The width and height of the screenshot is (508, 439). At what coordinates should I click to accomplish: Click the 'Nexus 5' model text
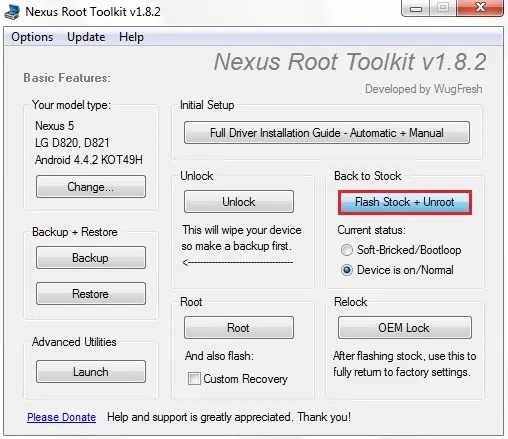[x=55, y=126]
